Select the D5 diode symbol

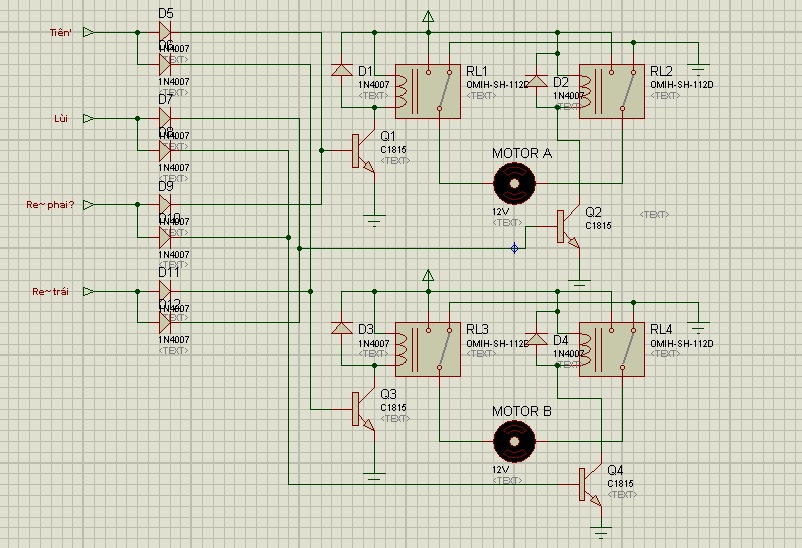pyautogui.click(x=165, y=32)
